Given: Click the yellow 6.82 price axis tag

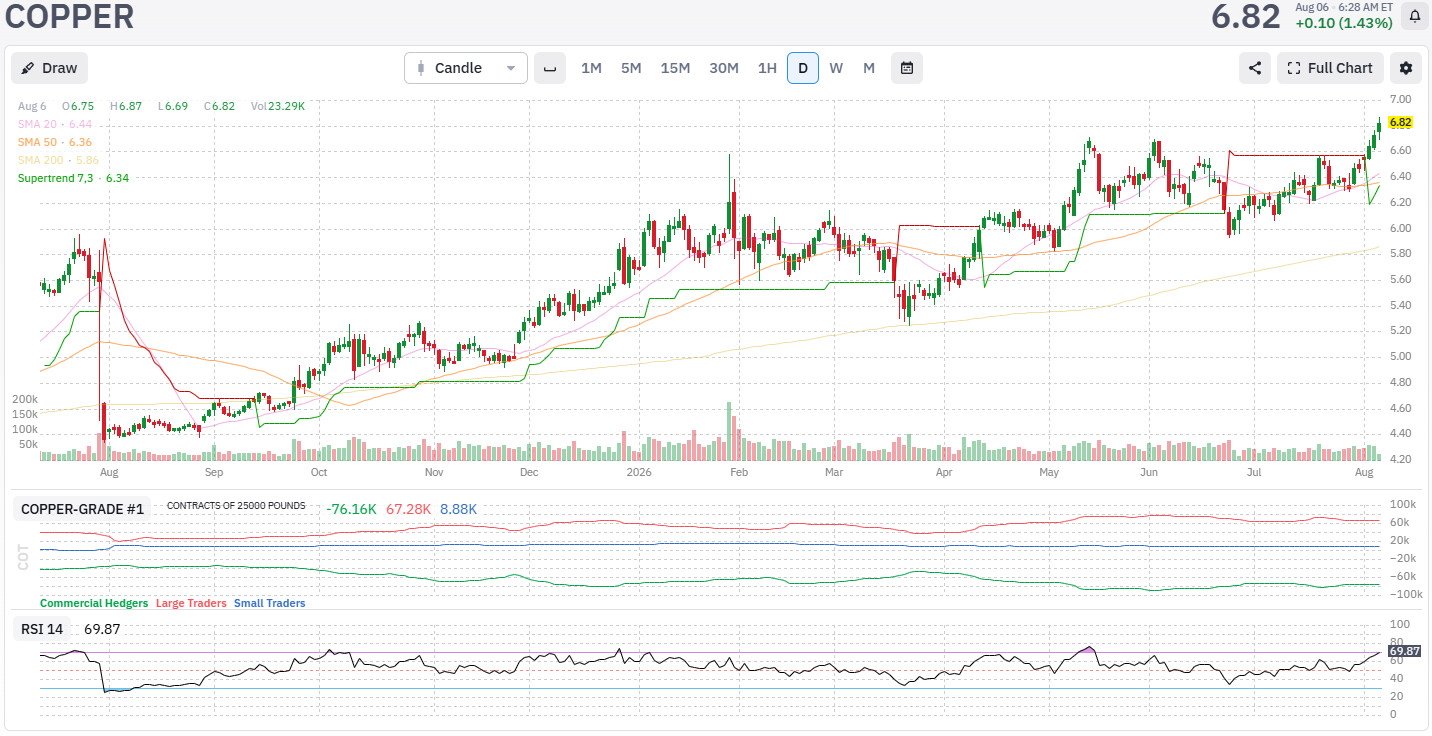Looking at the screenshot, I should point(1400,122).
